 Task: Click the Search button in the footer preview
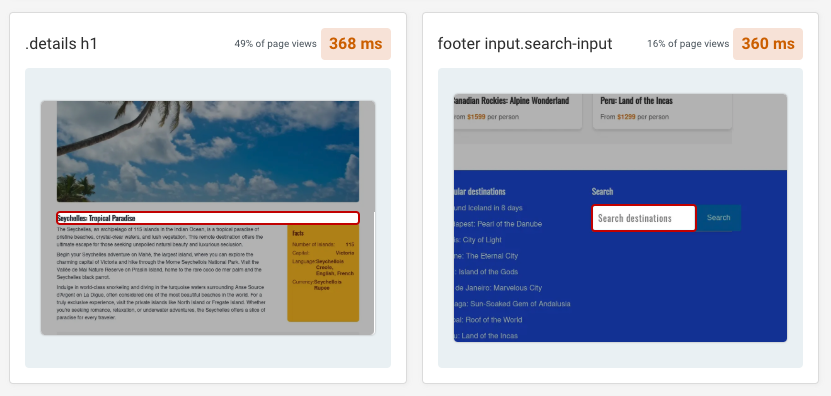719,218
